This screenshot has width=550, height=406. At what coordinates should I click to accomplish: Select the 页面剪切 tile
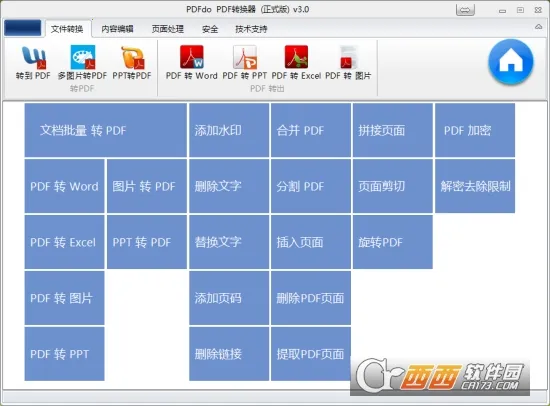393,186
